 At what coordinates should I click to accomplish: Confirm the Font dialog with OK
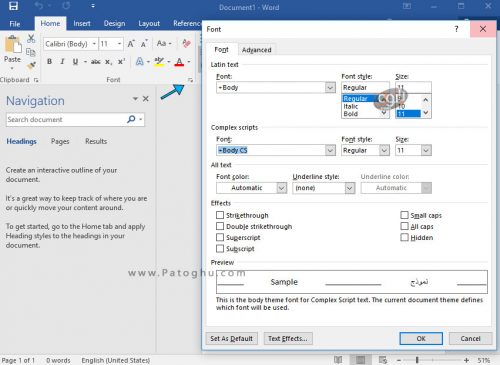[421, 339]
